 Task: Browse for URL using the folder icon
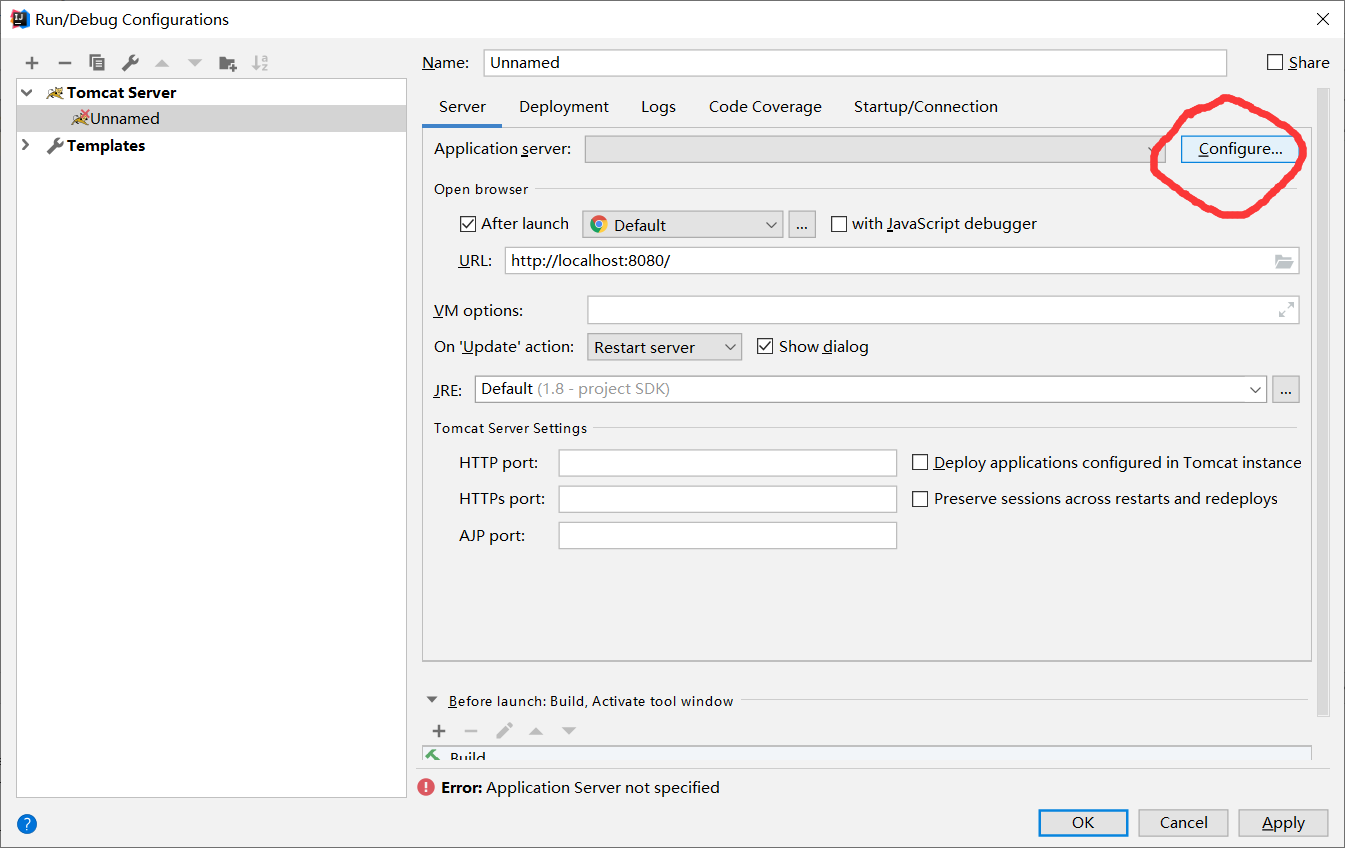pos(1284,261)
